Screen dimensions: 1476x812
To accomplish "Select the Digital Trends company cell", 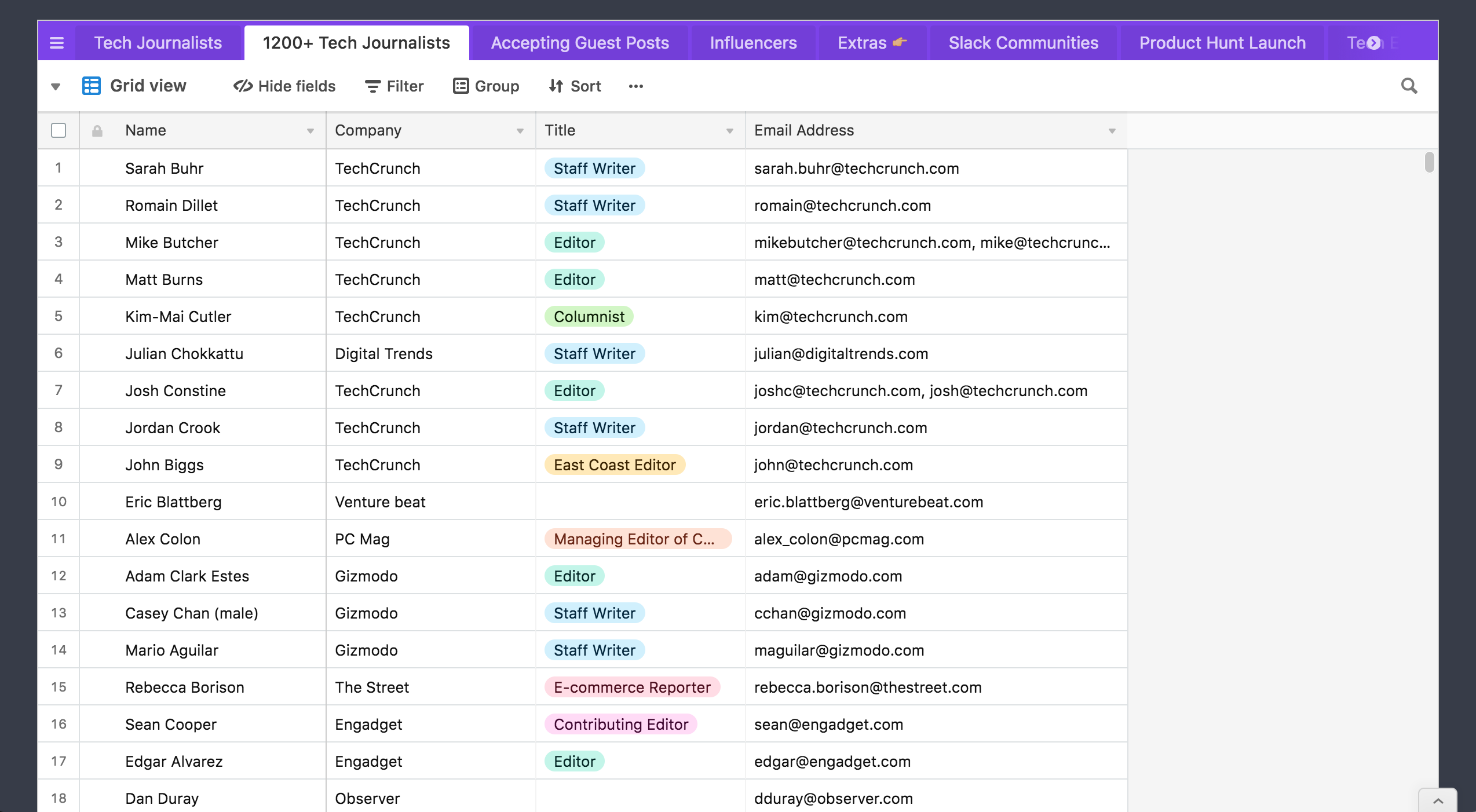I will (x=431, y=354).
